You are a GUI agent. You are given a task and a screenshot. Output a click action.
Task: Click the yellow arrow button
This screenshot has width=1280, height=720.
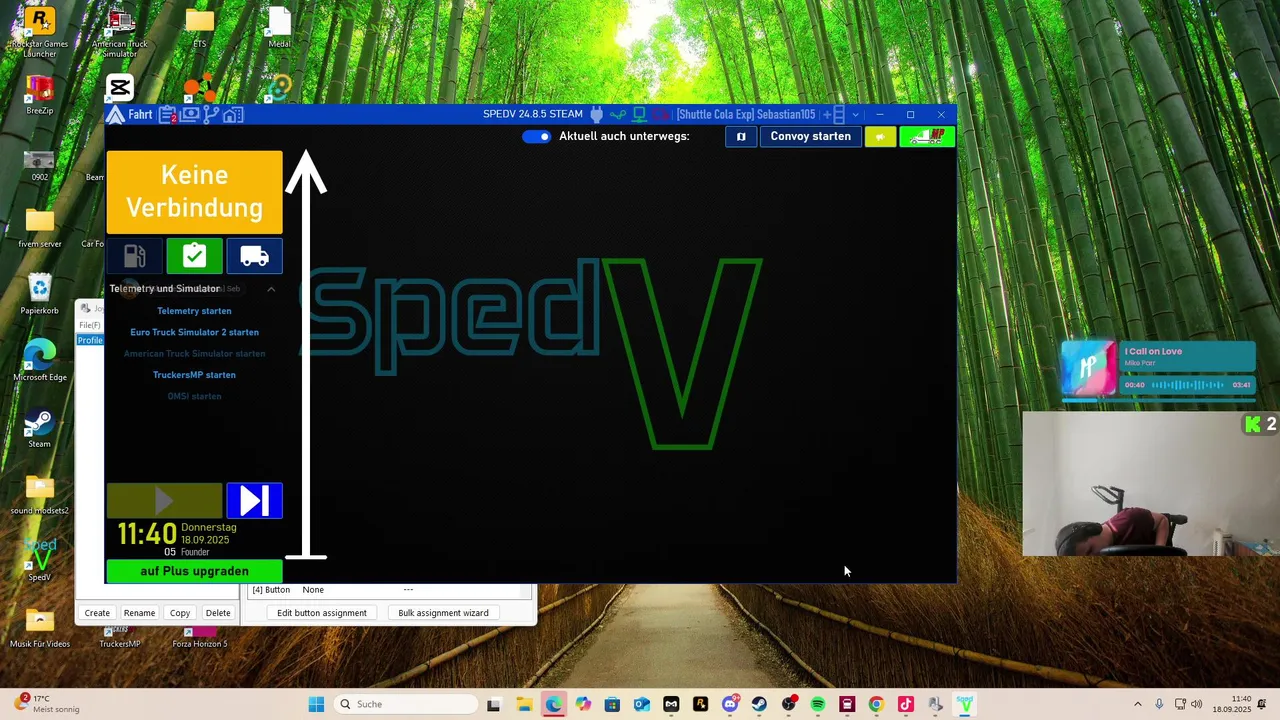[880, 136]
